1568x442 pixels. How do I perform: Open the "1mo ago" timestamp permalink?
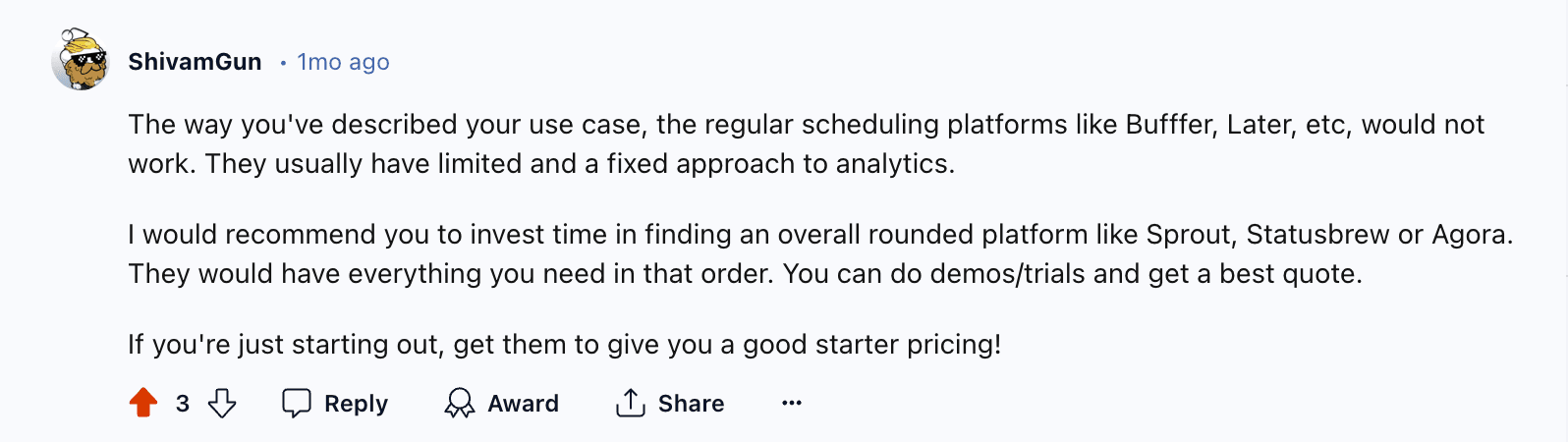coord(343,62)
